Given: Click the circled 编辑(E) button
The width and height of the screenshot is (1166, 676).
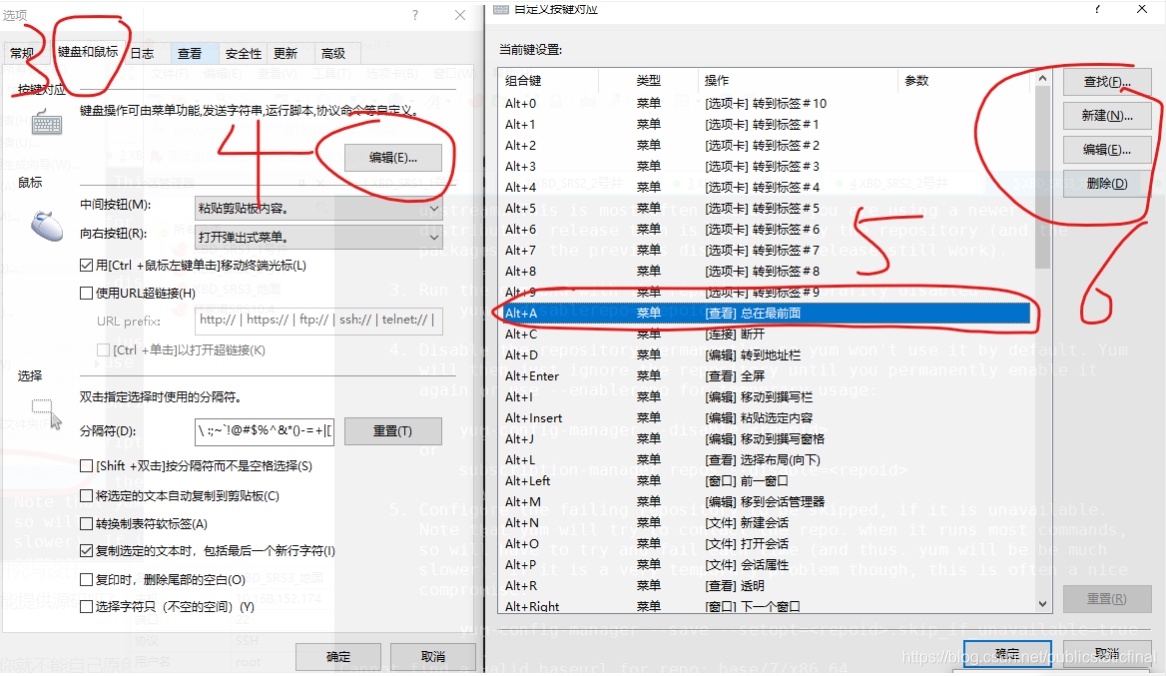Looking at the screenshot, I should (394, 158).
